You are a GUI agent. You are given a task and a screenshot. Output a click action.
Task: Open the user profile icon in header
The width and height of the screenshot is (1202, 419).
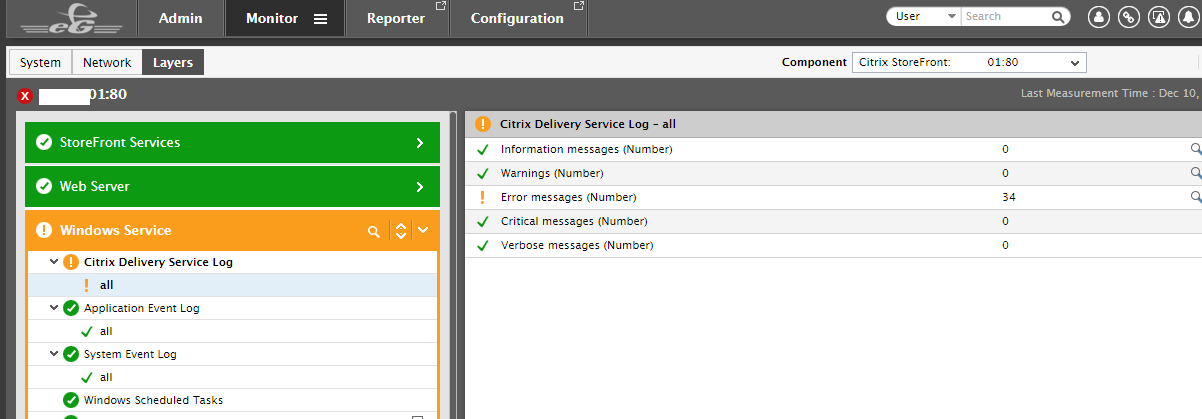1098,17
